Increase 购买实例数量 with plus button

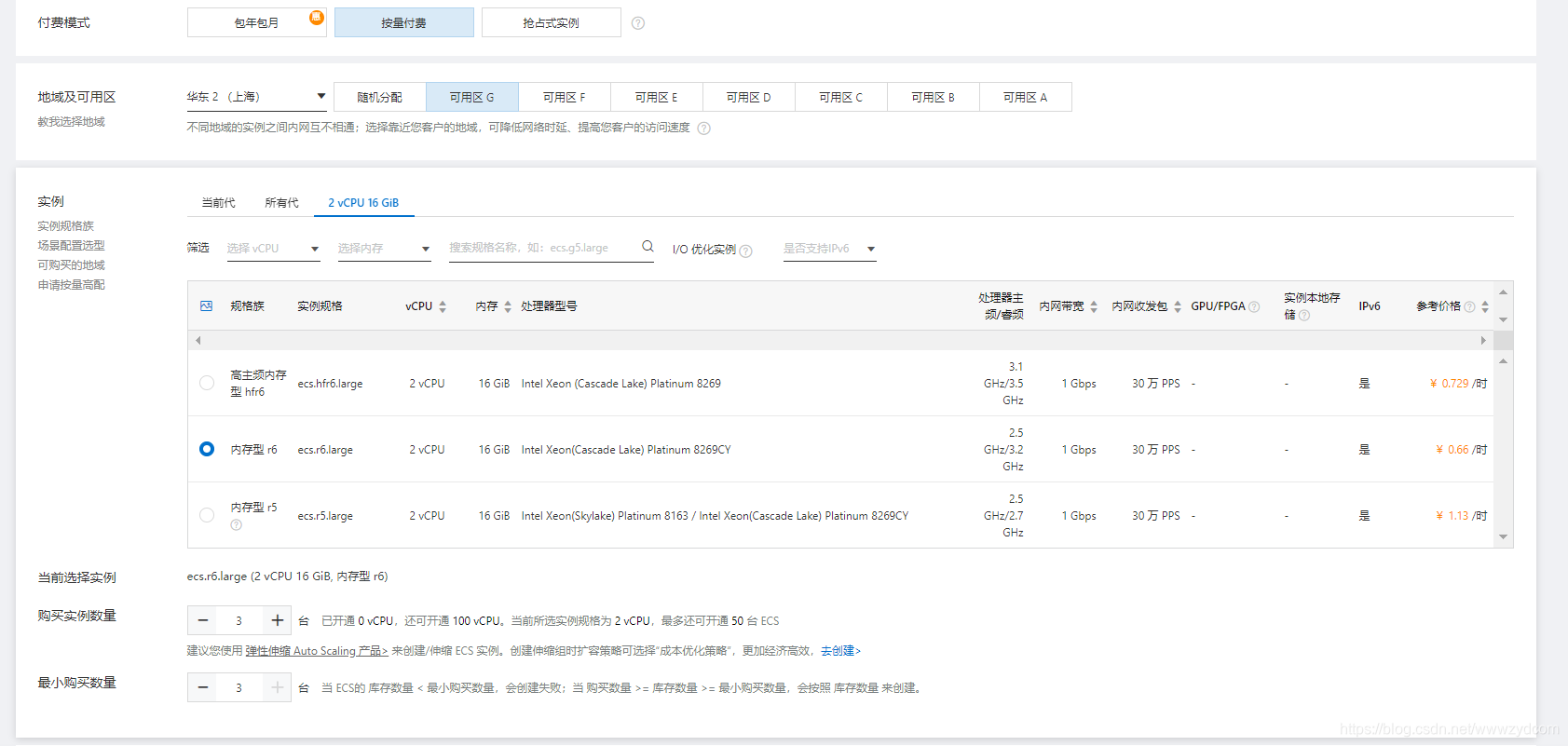pos(277,620)
